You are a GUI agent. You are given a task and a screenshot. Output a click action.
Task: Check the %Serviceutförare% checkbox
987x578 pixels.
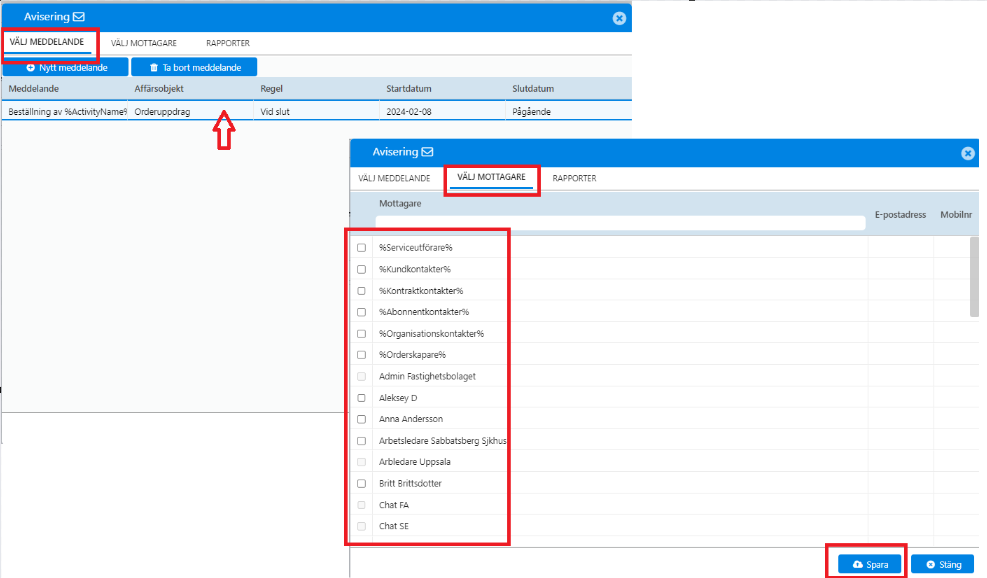click(361, 248)
